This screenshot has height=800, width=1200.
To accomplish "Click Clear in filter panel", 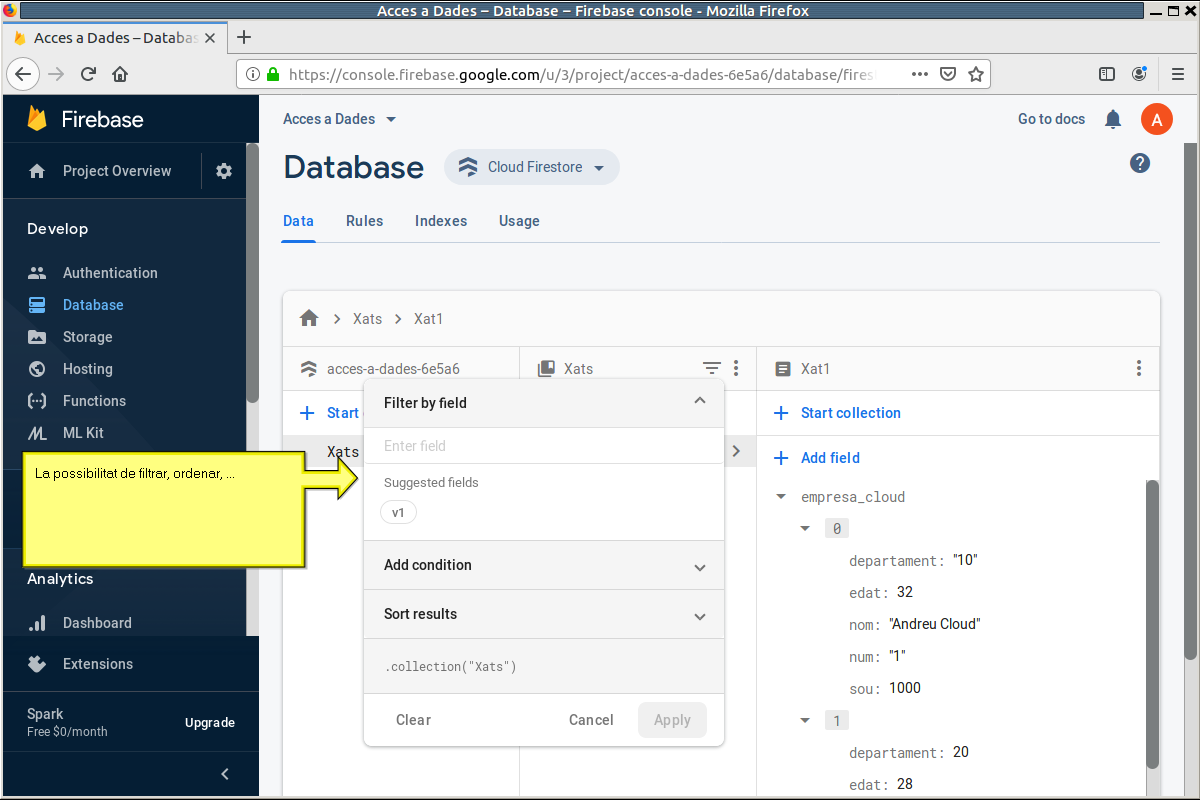I will click(413, 720).
